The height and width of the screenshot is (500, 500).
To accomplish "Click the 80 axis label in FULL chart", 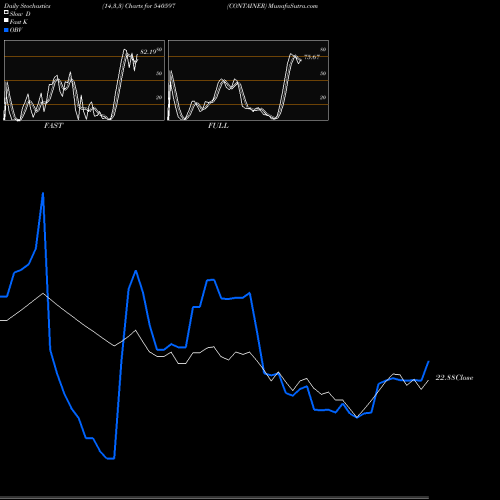I will click(x=323, y=49).
